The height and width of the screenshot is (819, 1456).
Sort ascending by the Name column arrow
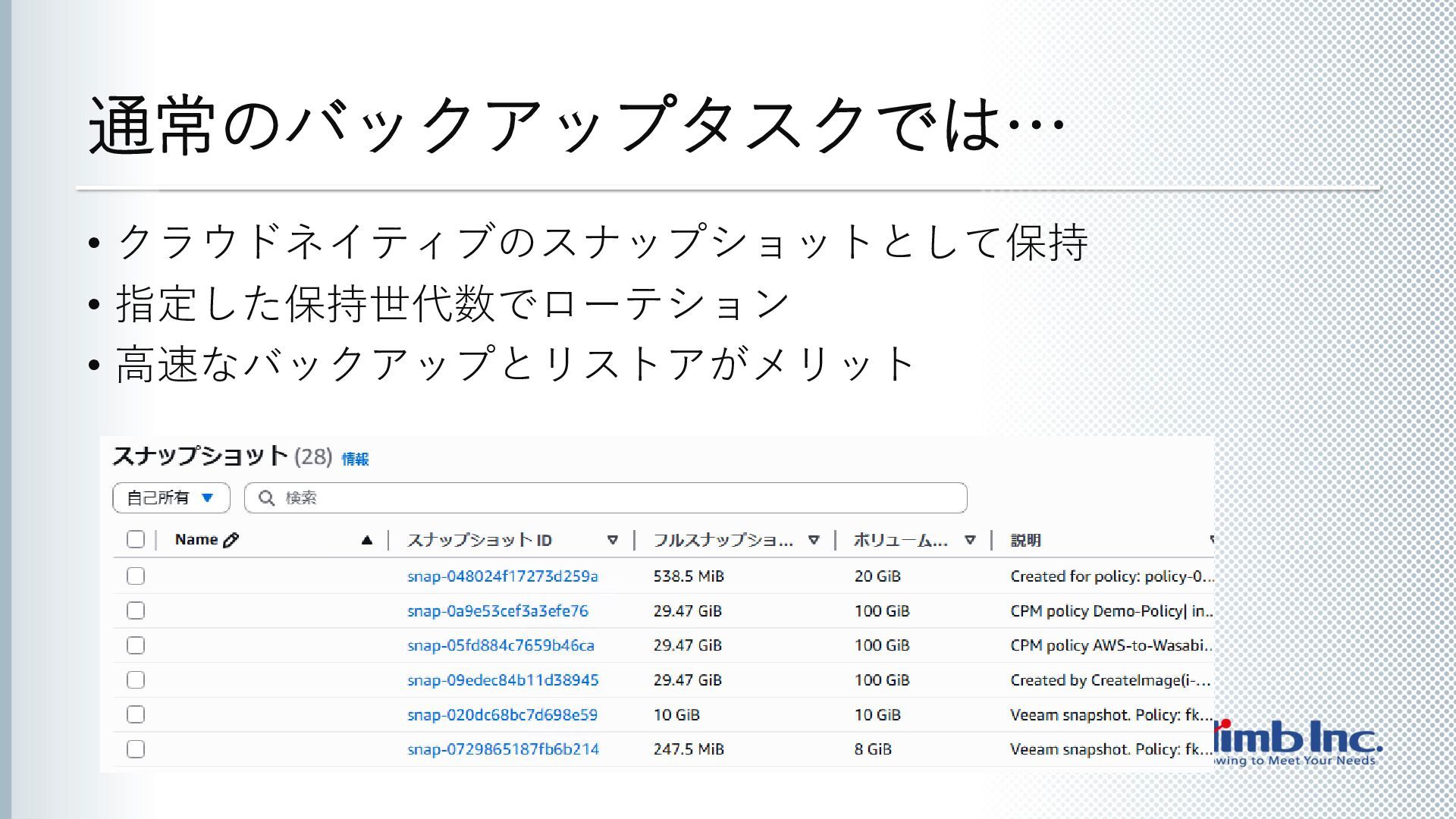[x=367, y=540]
